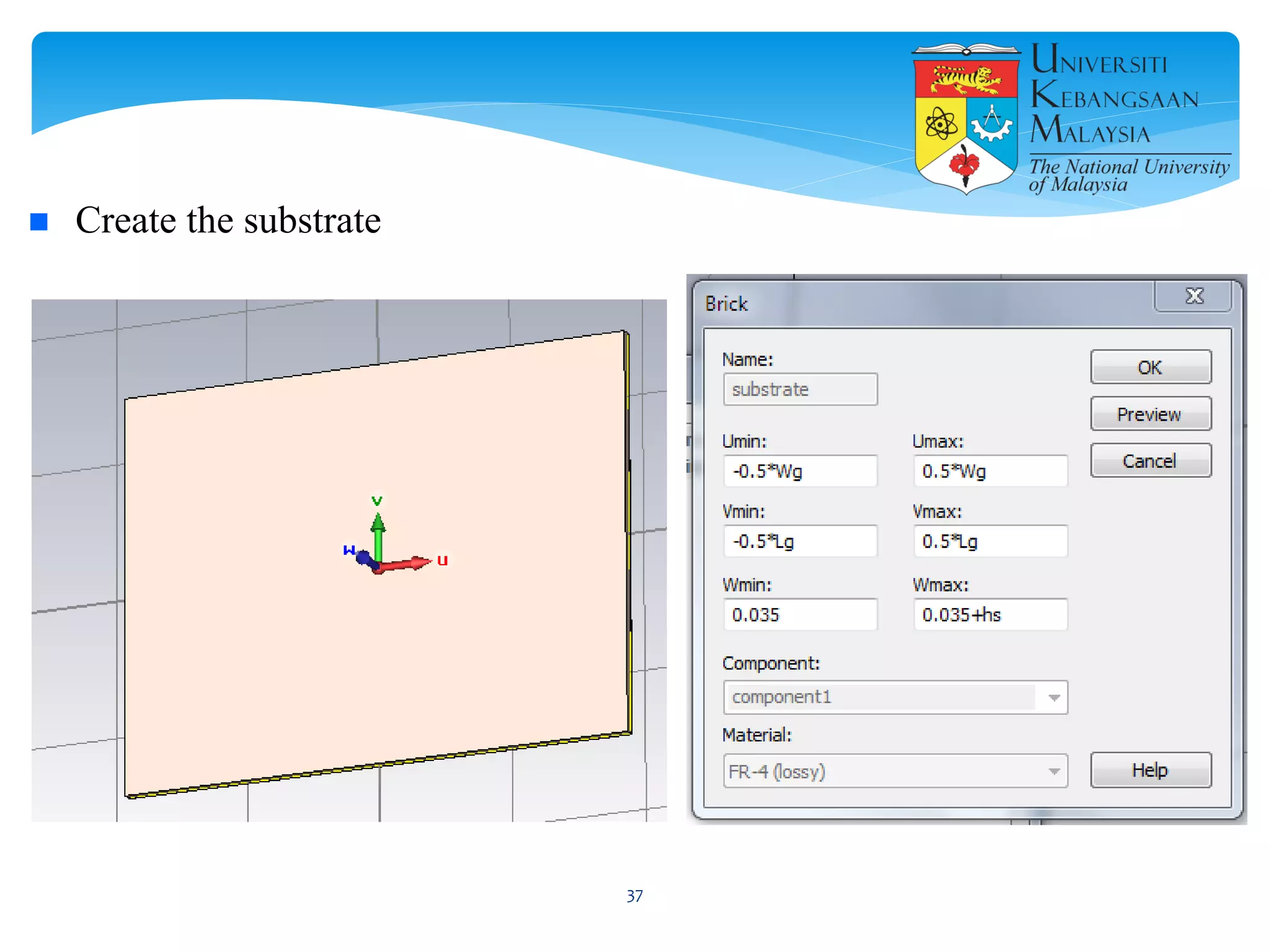
Task: Click the Wmax field with 0.035+hs
Action: 990,614
